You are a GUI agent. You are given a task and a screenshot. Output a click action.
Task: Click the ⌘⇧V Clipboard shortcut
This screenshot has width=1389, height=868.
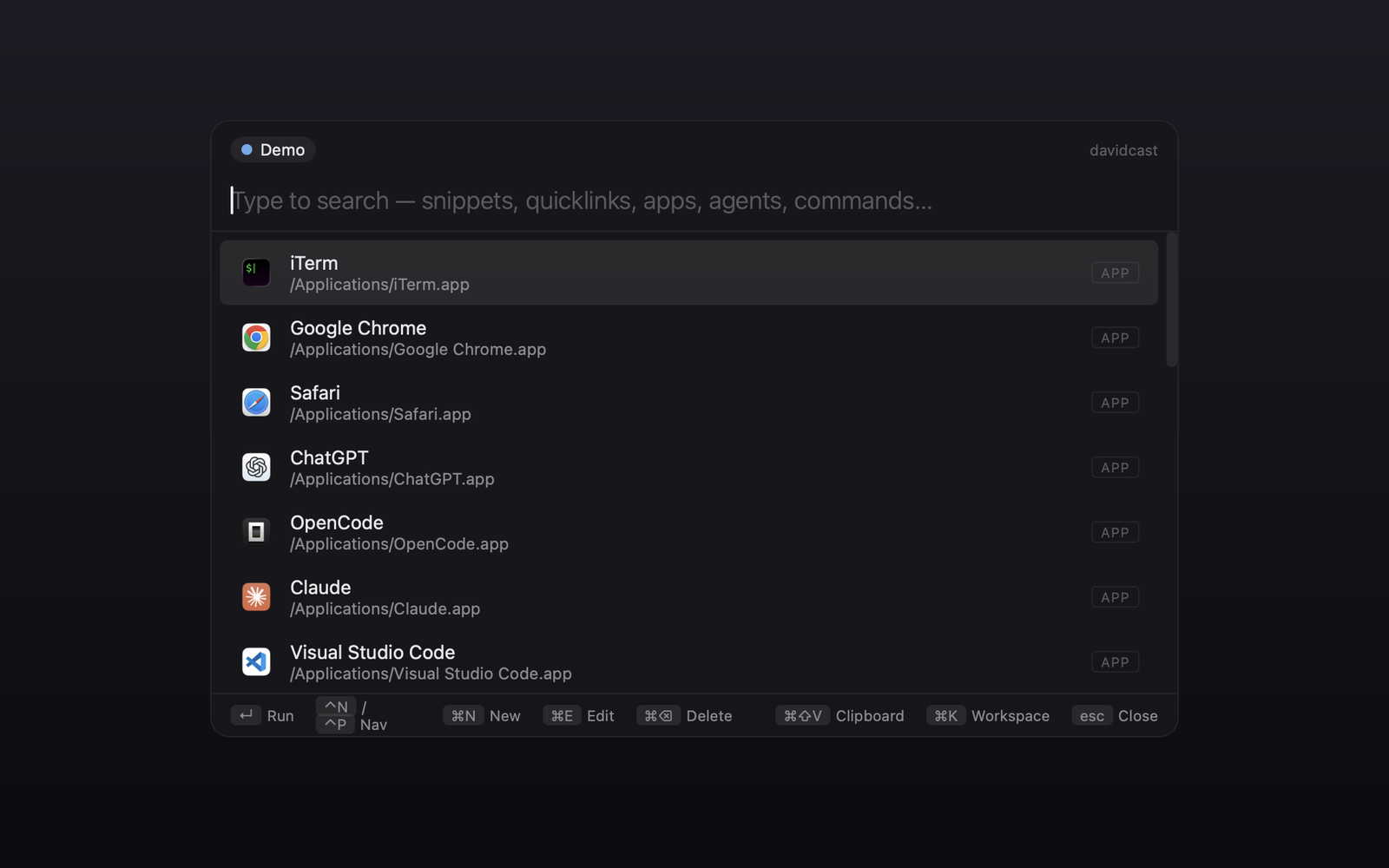pos(839,716)
